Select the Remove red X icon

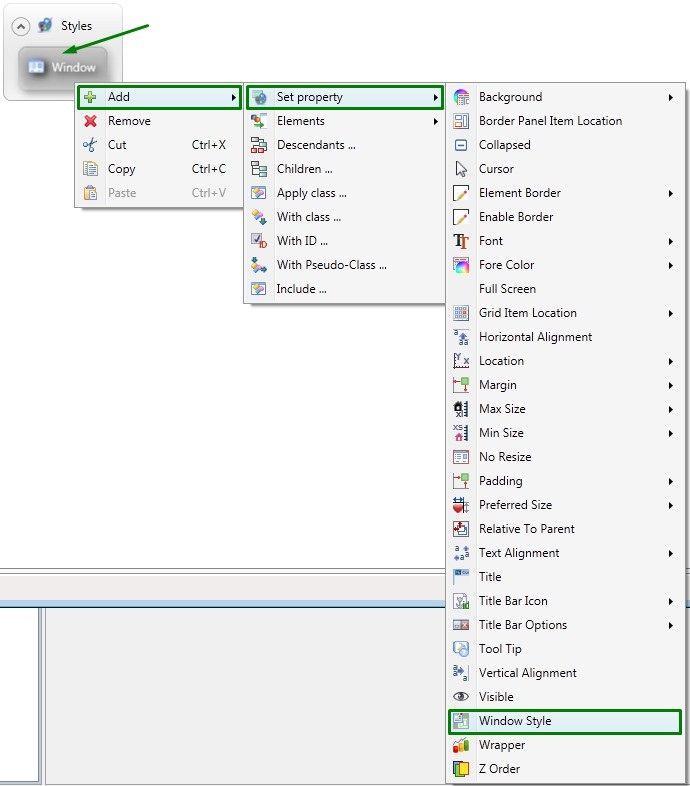point(90,121)
